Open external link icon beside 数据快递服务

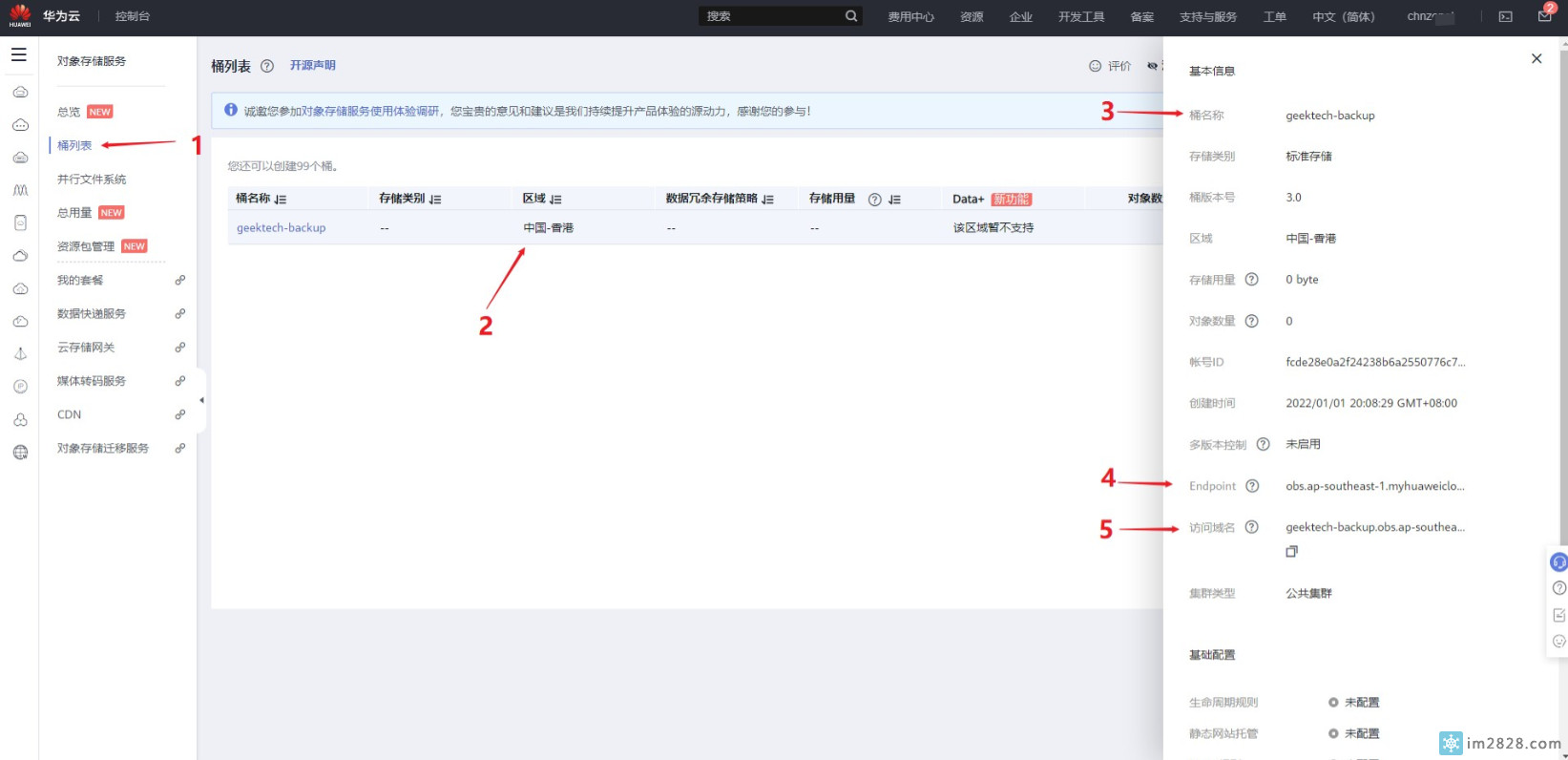point(179,313)
